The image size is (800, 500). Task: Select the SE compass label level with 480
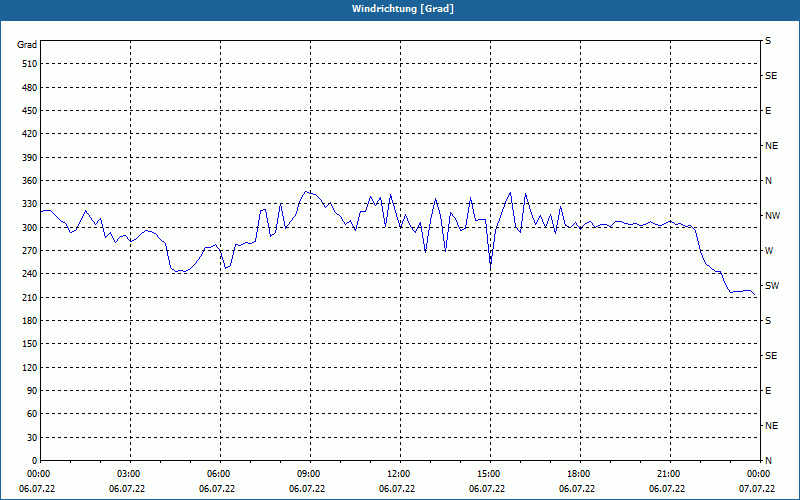pos(771,76)
